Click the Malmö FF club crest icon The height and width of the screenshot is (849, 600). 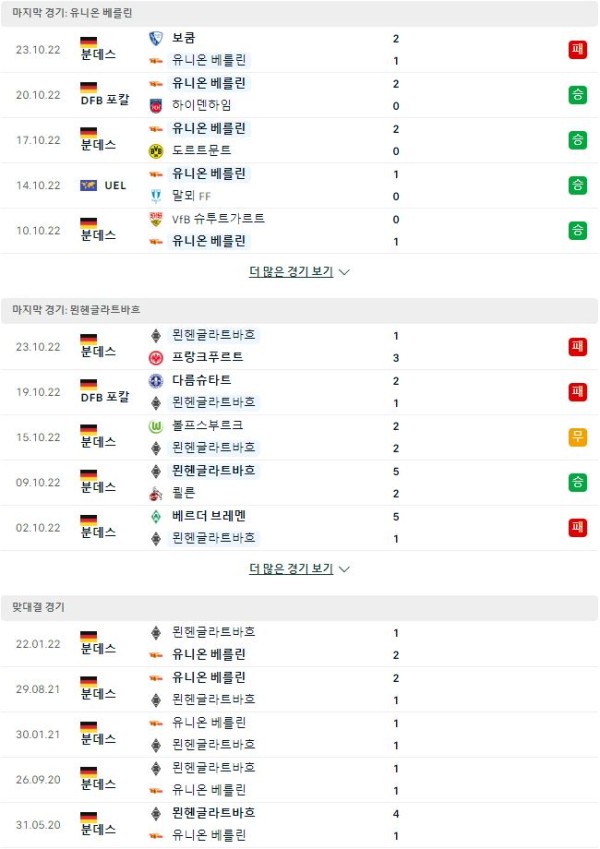[156, 196]
